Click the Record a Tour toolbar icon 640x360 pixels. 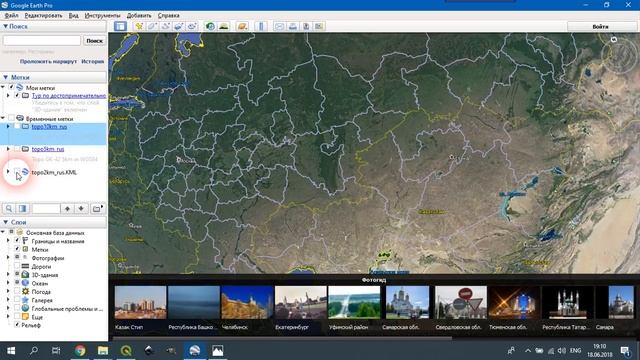click(x=191, y=26)
